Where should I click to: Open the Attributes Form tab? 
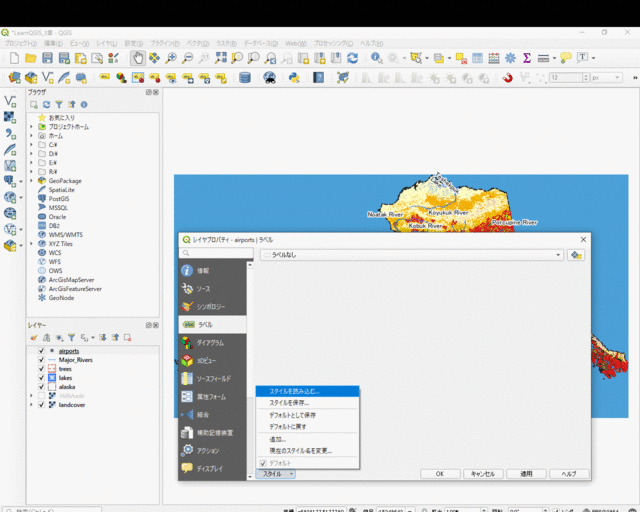212,396
